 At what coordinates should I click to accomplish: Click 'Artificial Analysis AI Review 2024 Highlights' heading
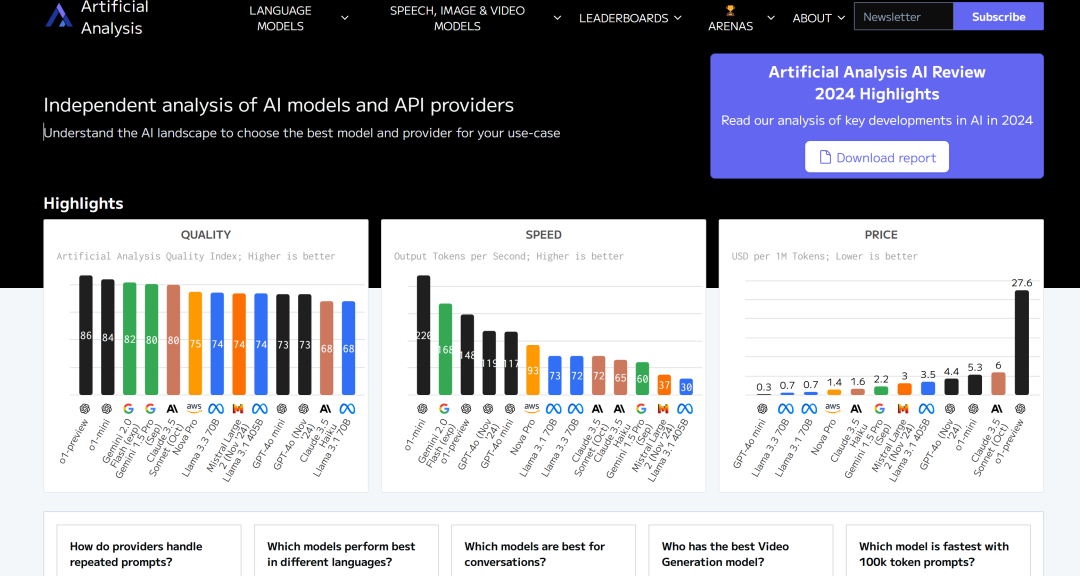point(877,83)
